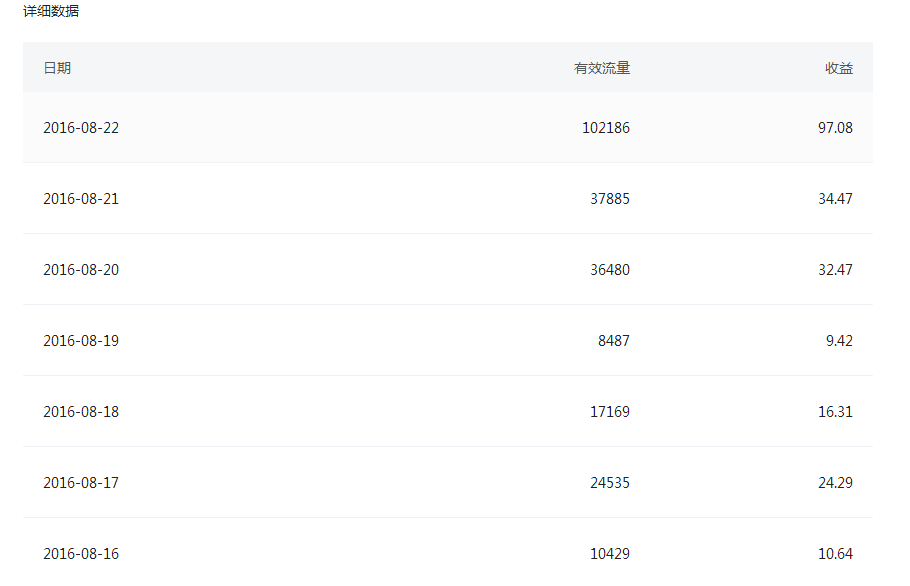The image size is (910, 586).
Task: Click the 102186 traffic value
Action: pos(606,128)
